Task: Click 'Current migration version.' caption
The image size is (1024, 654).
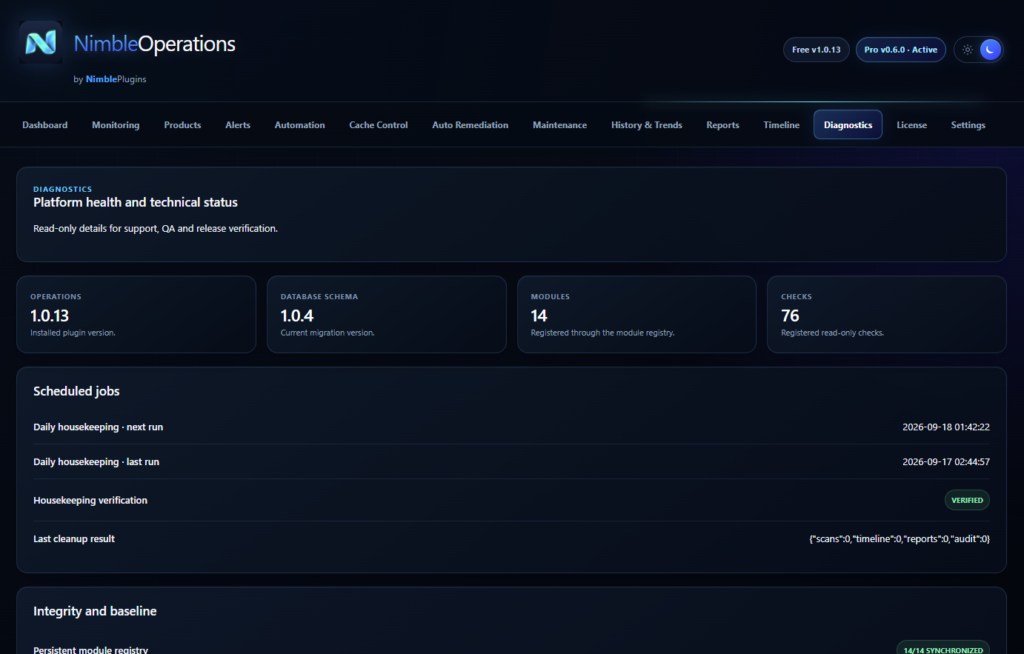Action: [x=327, y=333]
